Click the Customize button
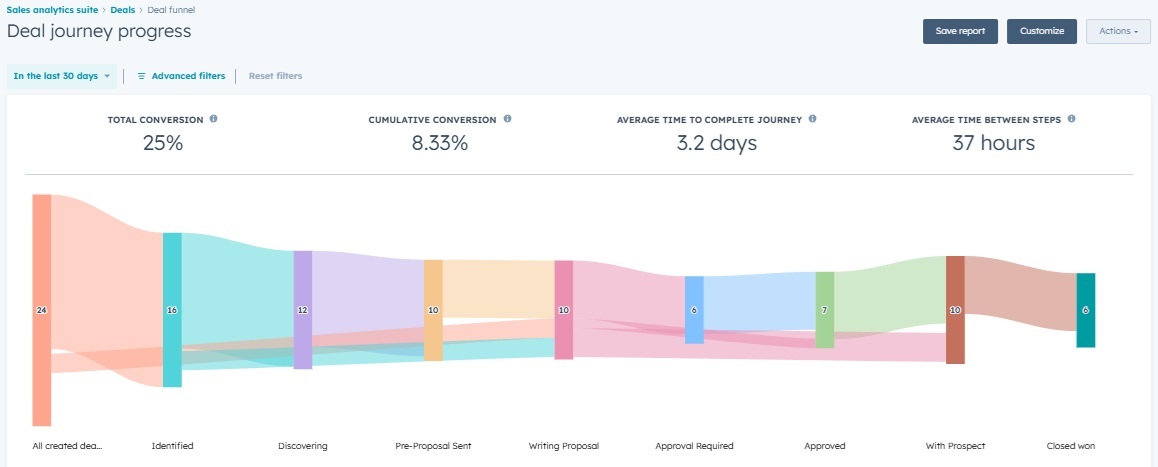 click(1041, 31)
